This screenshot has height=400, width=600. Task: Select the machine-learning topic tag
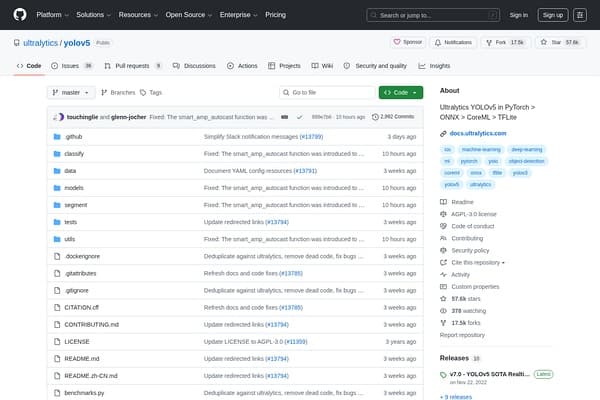(x=481, y=149)
